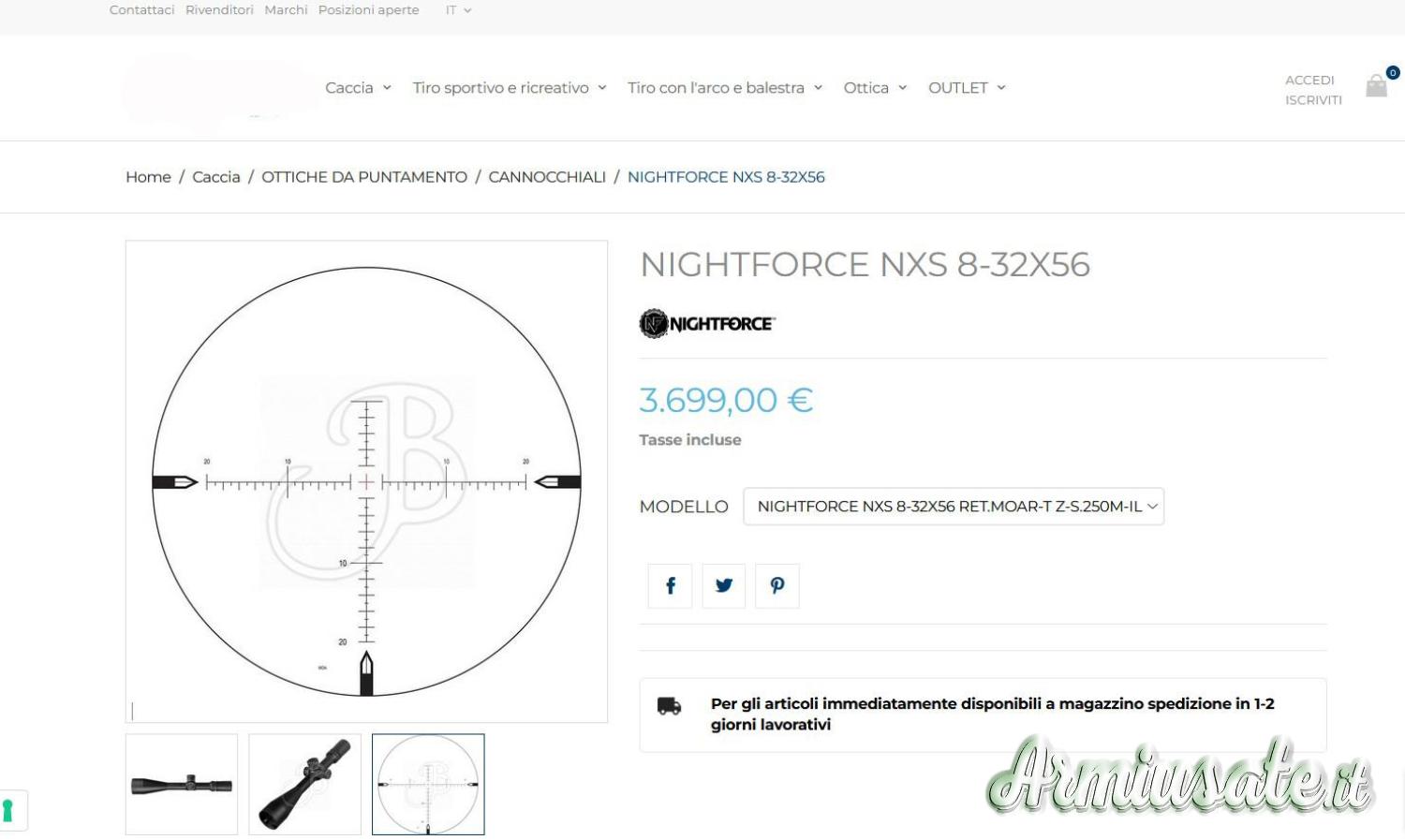
Task: Share product on Facebook
Action: coord(670,586)
